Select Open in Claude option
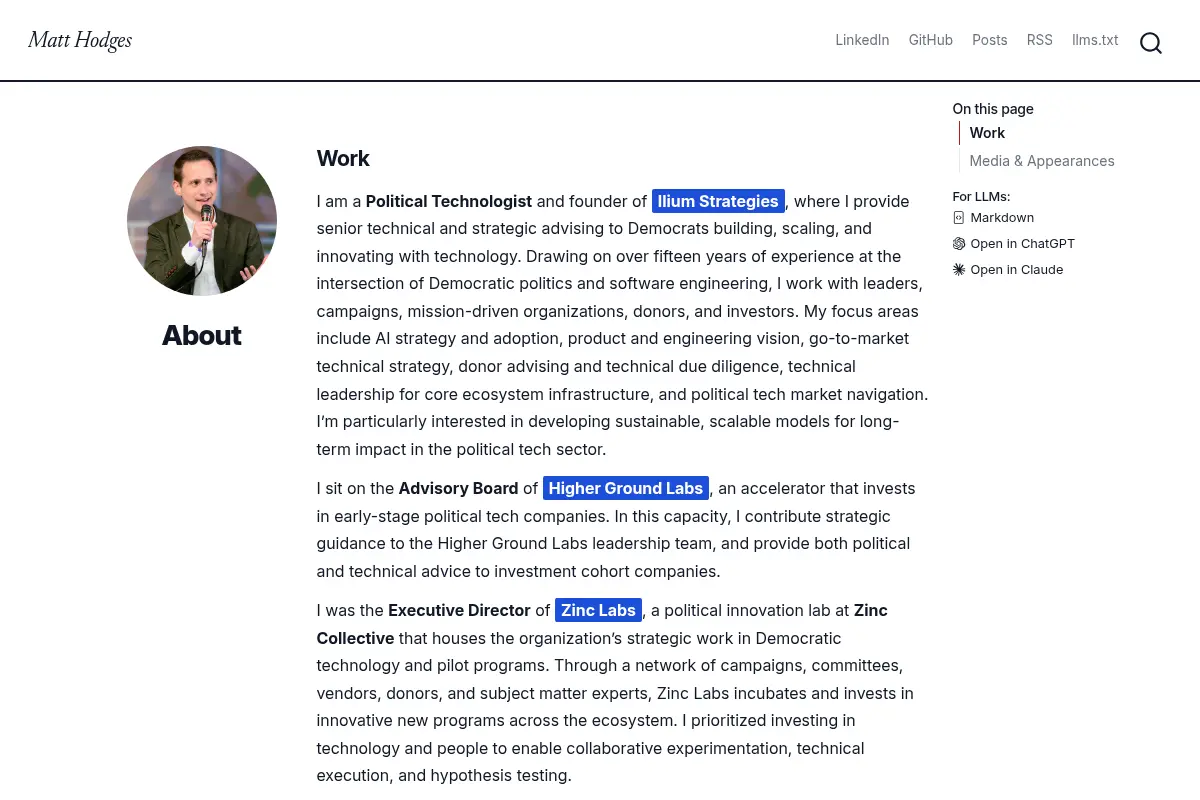 pyautogui.click(x=1017, y=270)
